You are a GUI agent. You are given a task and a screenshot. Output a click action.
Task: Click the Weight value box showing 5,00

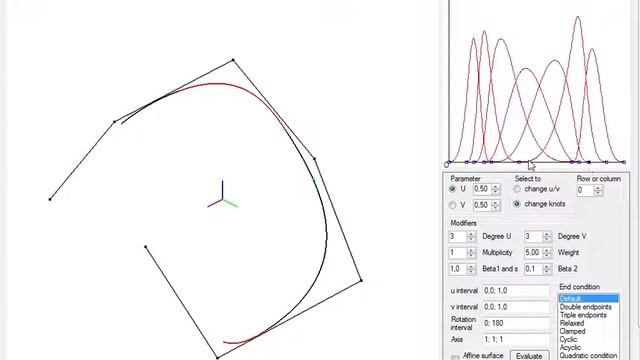pyautogui.click(x=533, y=253)
